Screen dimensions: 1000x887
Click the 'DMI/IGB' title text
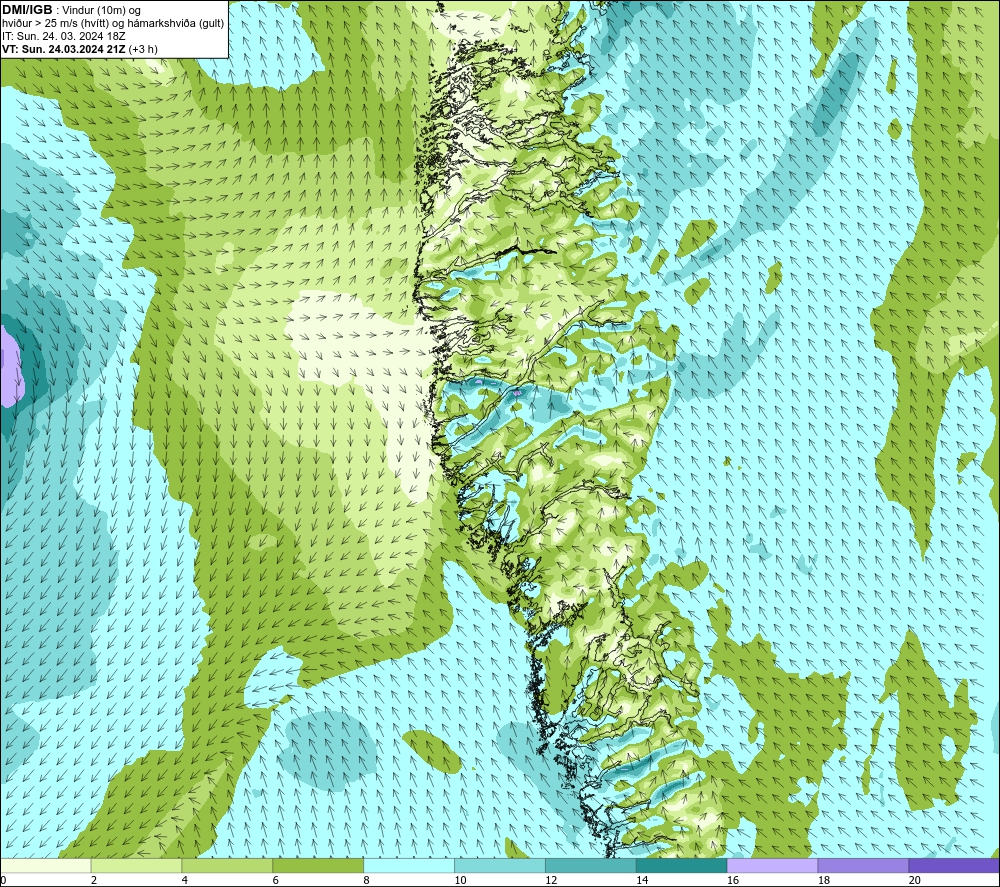27,10
